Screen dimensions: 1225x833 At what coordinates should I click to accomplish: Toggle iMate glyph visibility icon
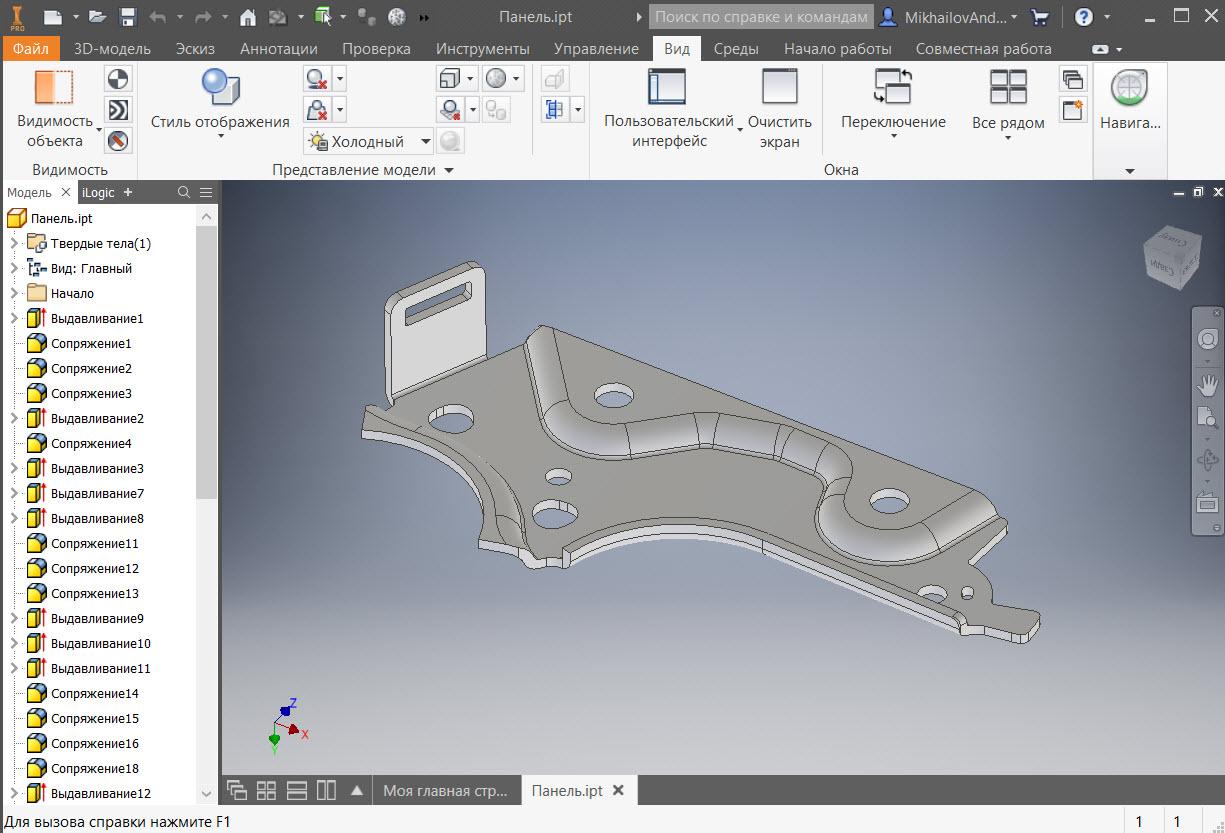click(x=119, y=140)
